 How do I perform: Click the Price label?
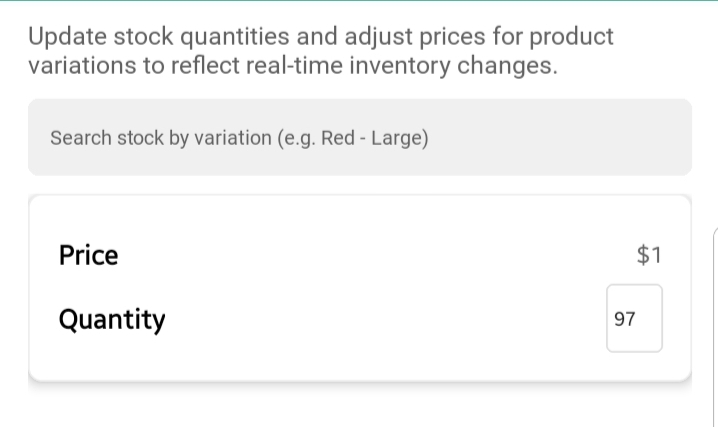point(88,255)
